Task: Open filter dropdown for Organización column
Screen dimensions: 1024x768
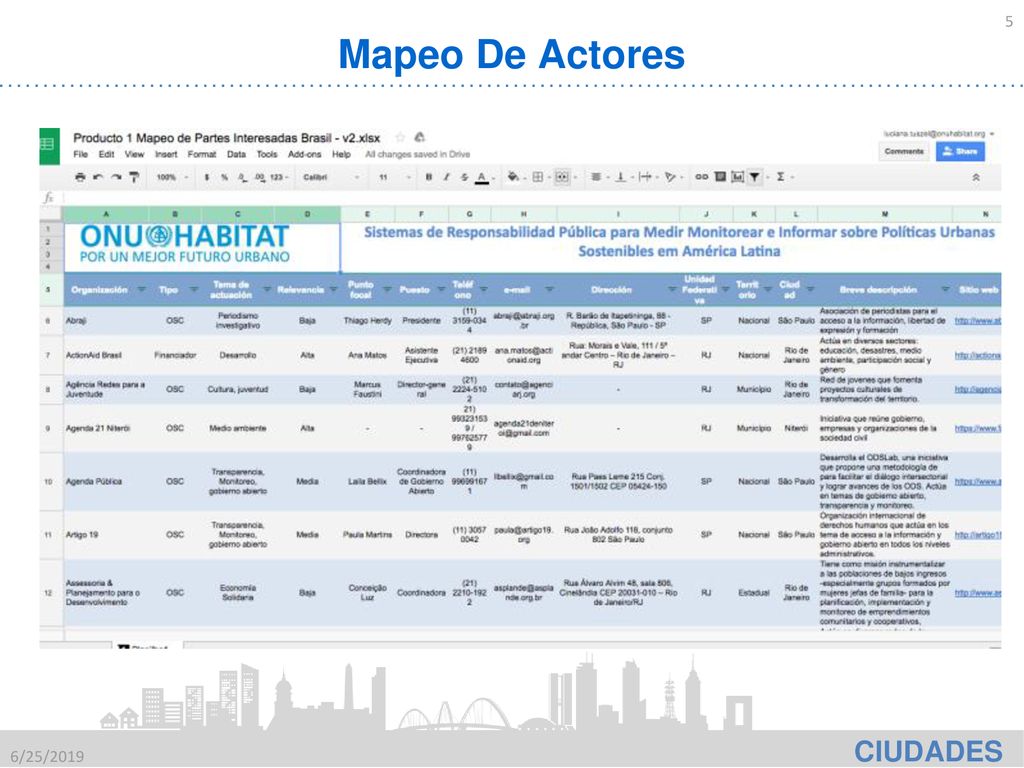Action: 141,289
